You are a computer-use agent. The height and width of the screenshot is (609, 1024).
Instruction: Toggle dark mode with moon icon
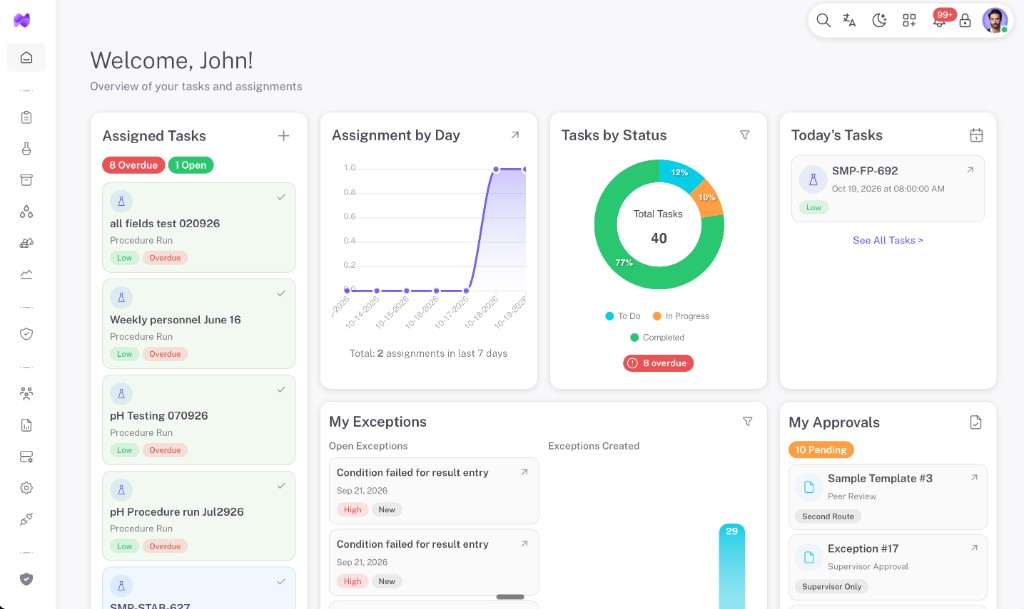tap(879, 21)
